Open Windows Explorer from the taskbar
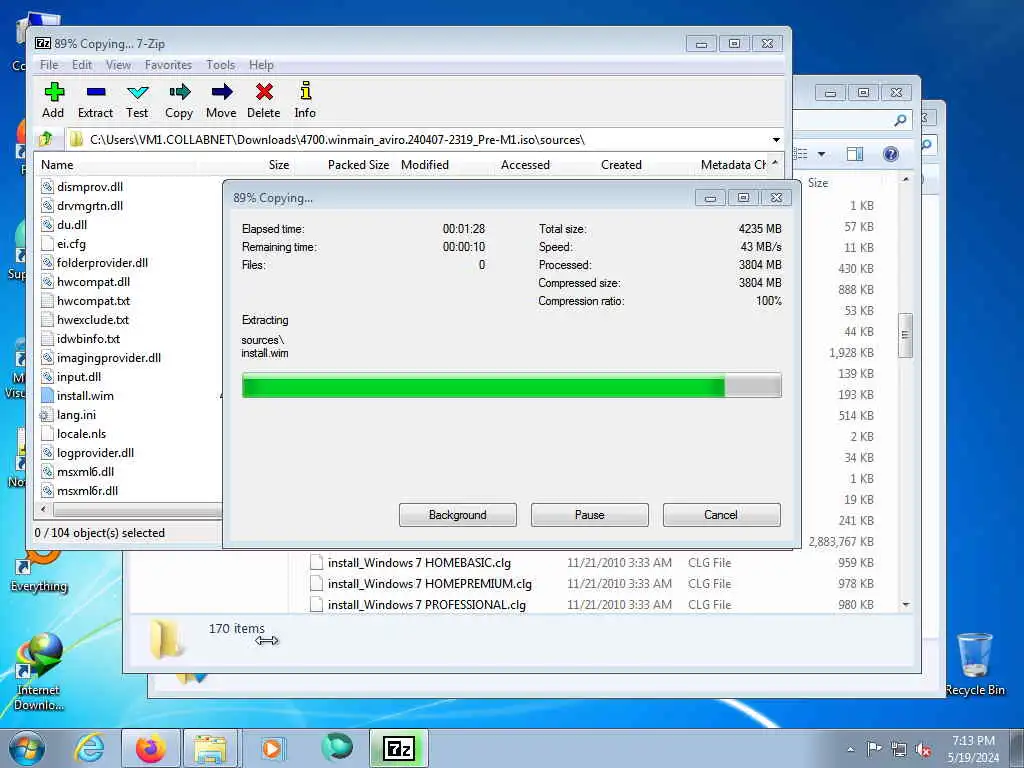The image size is (1024, 768). [x=210, y=748]
